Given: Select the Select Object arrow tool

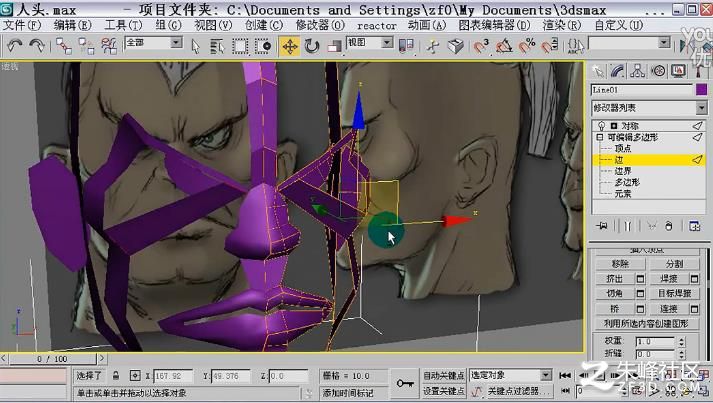Looking at the screenshot, I should (x=196, y=46).
